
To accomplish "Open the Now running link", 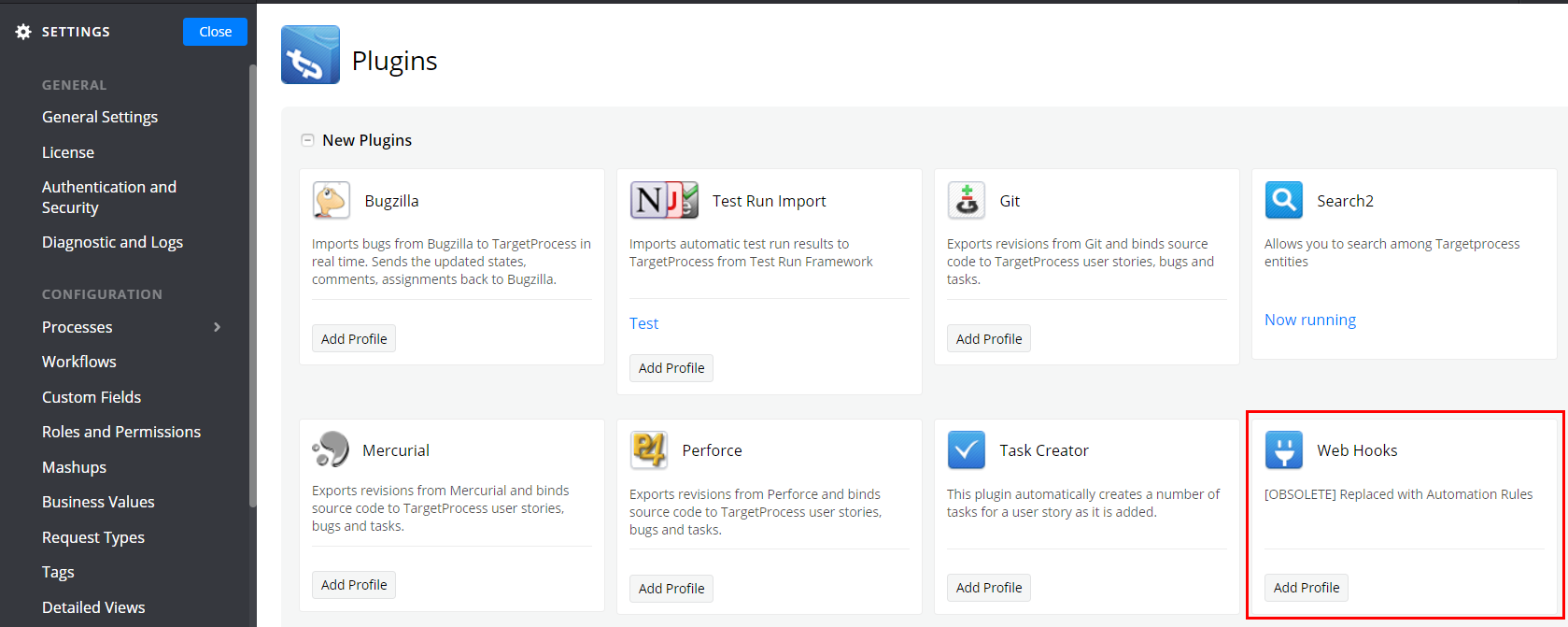I will [x=1310, y=320].
